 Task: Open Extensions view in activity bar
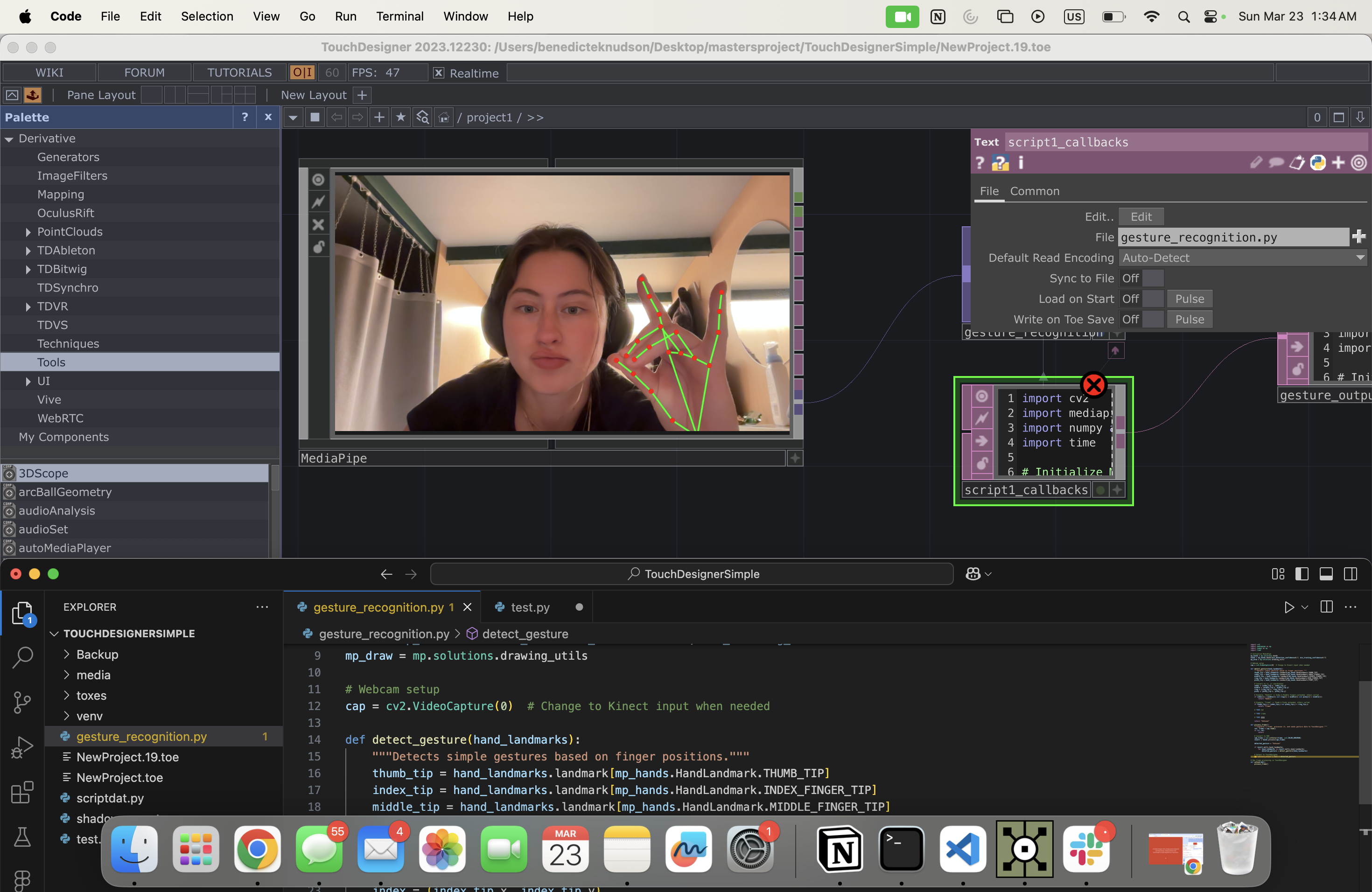click(22, 792)
